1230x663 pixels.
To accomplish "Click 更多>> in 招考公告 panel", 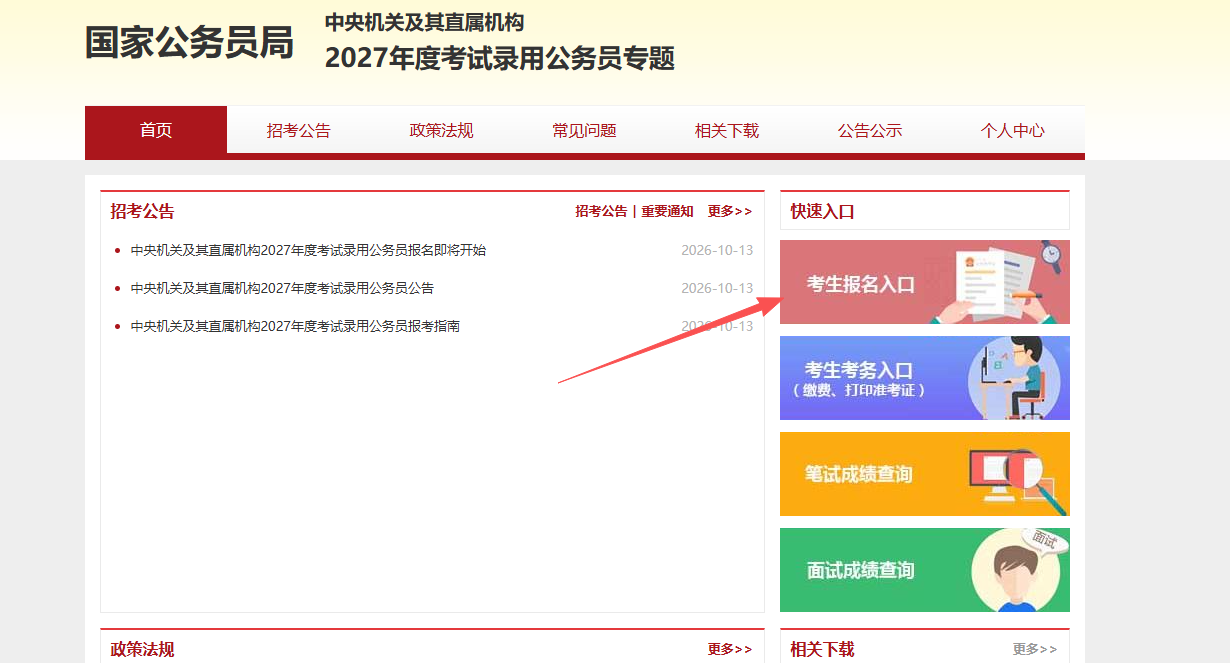I will (730, 211).
